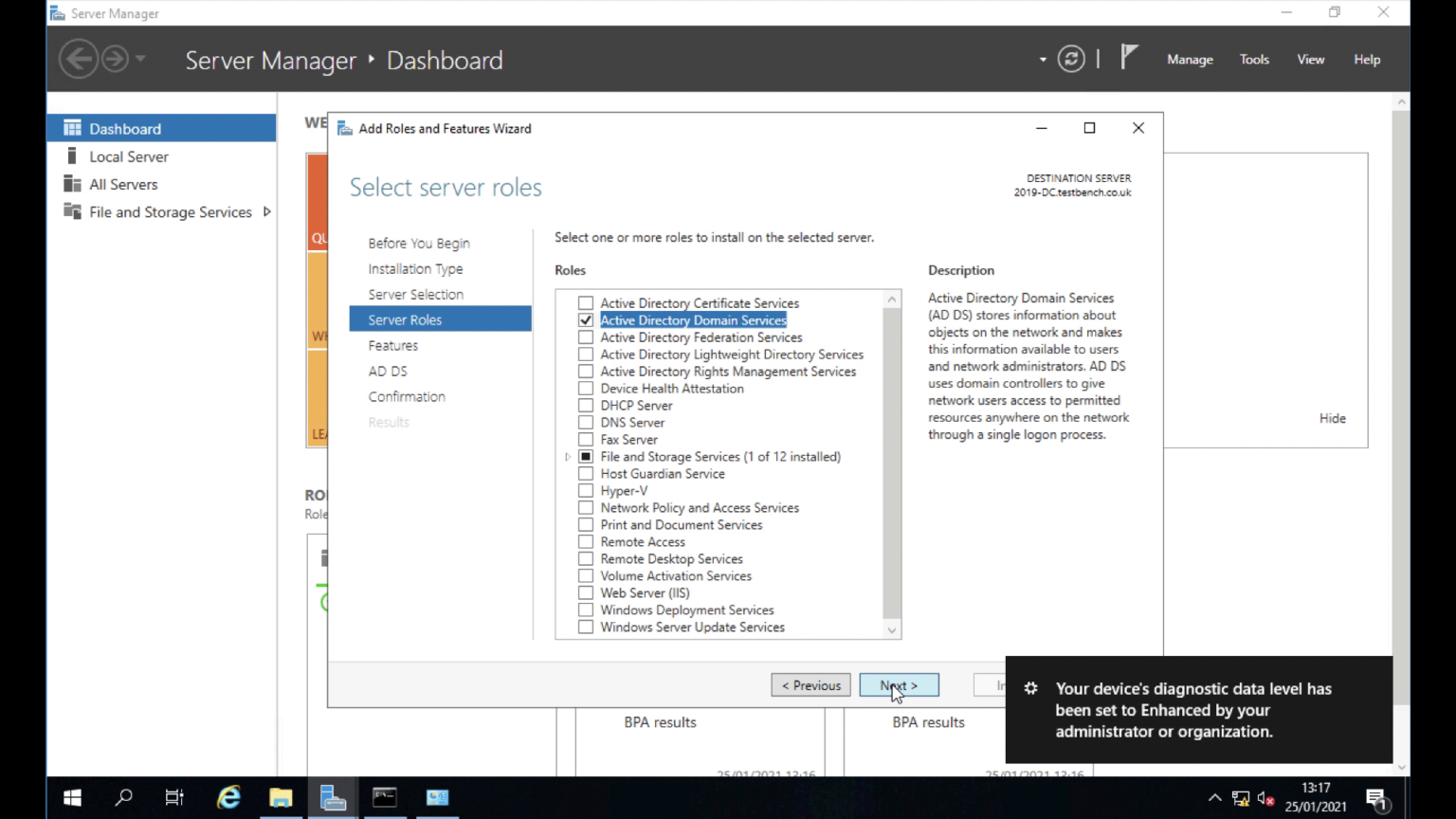Launch Internet Explorer from the taskbar
Viewport: 1456px width, 819px height.
click(228, 797)
